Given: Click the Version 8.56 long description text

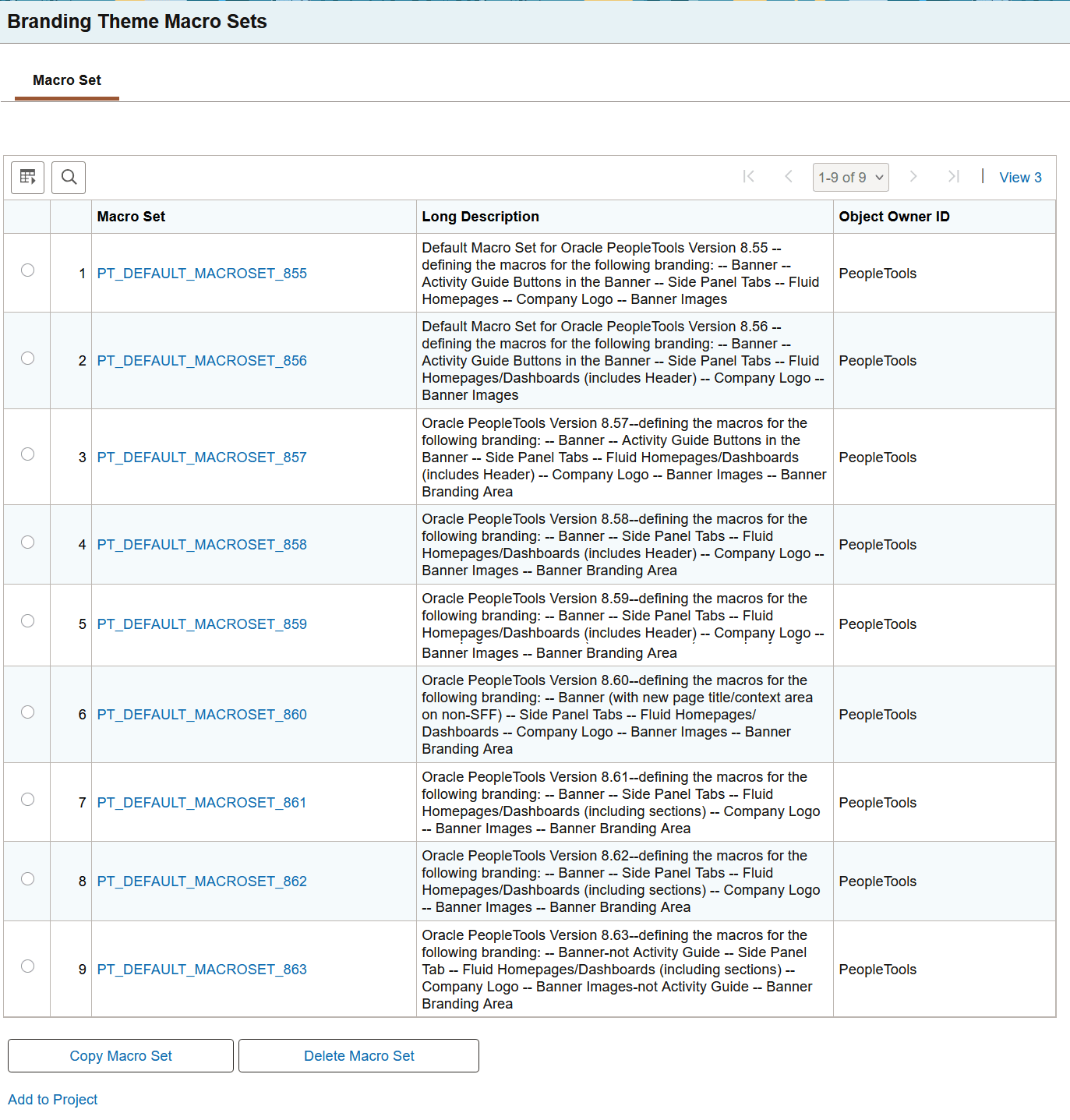Looking at the screenshot, I should click(x=623, y=361).
